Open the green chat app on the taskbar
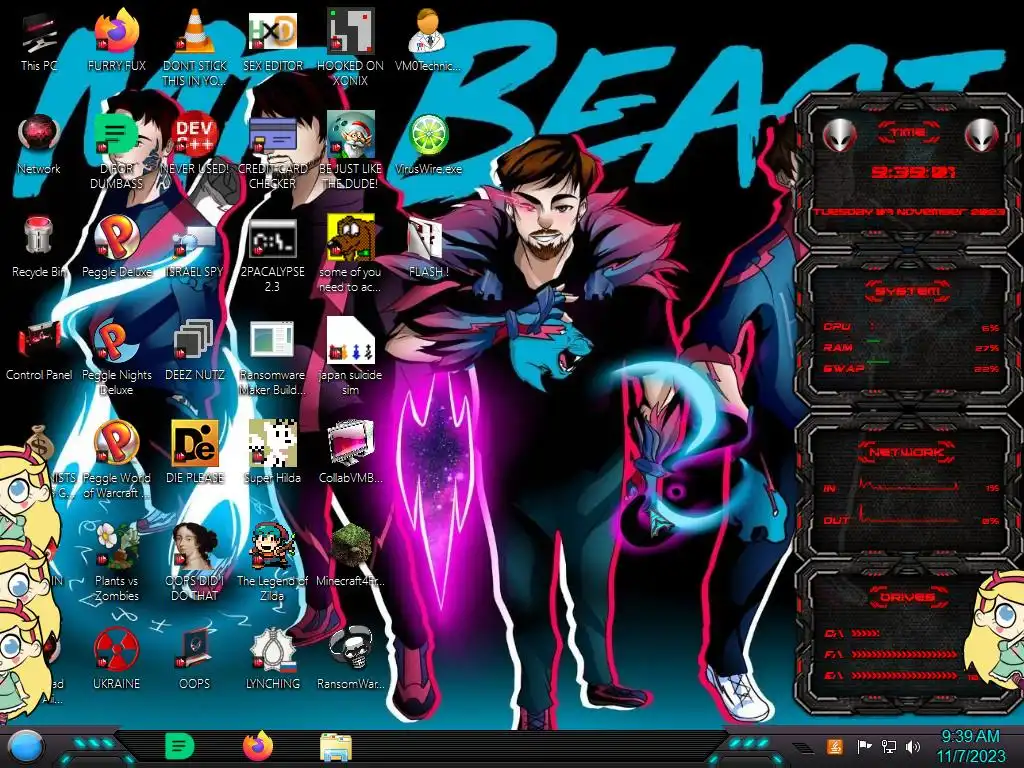Viewport: 1024px width, 768px height. (x=180, y=746)
